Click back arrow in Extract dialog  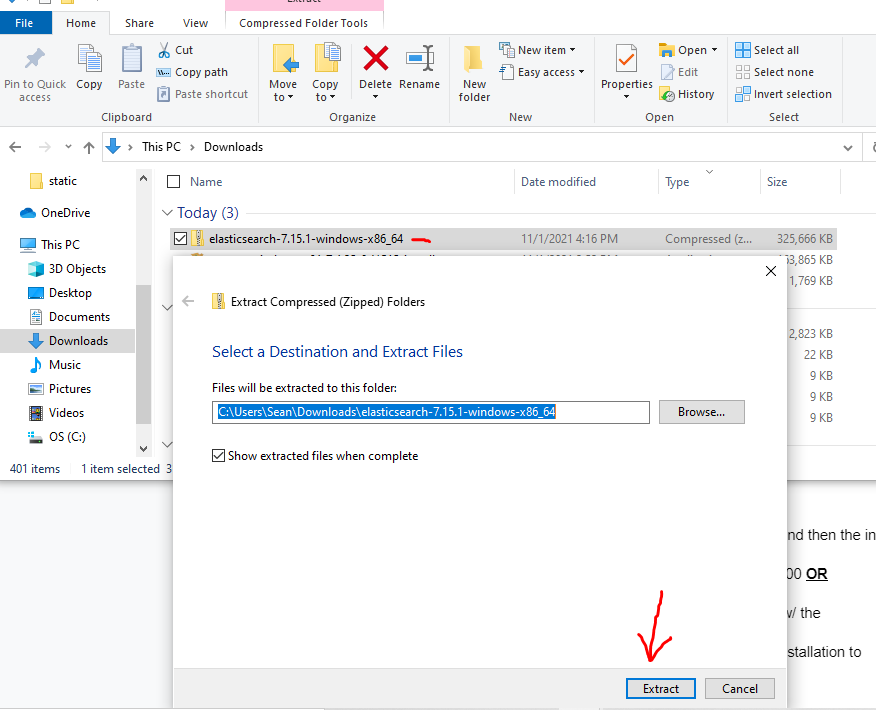(x=188, y=302)
